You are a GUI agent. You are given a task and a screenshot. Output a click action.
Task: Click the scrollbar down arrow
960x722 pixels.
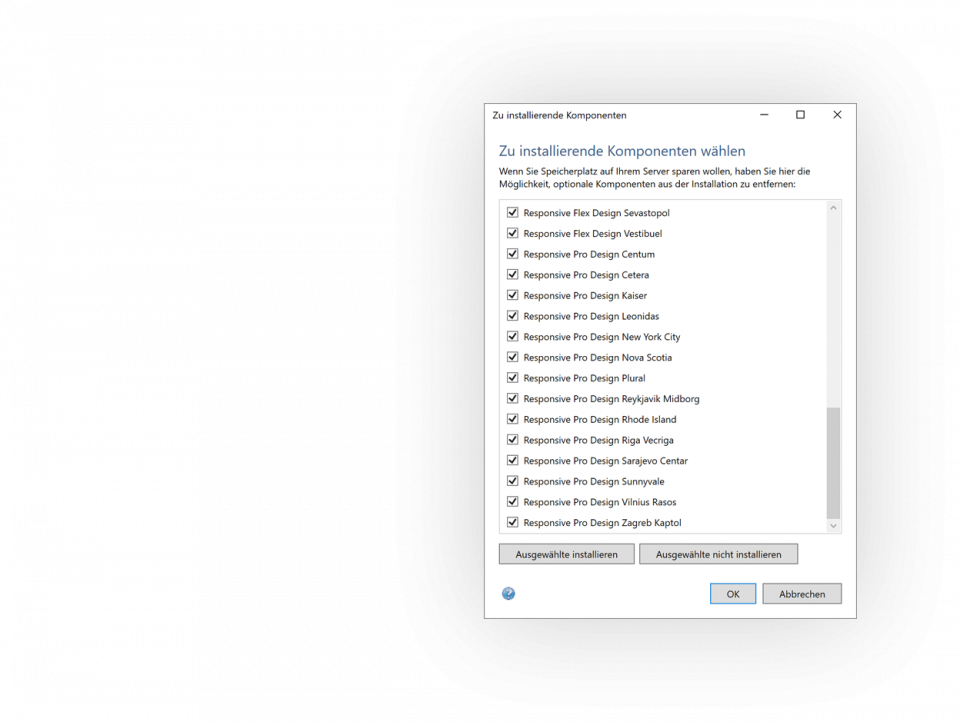click(x=832, y=525)
